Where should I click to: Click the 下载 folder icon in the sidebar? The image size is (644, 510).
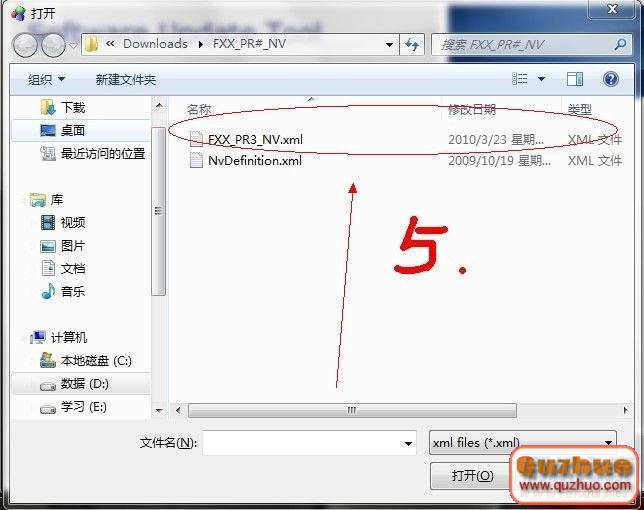48,108
